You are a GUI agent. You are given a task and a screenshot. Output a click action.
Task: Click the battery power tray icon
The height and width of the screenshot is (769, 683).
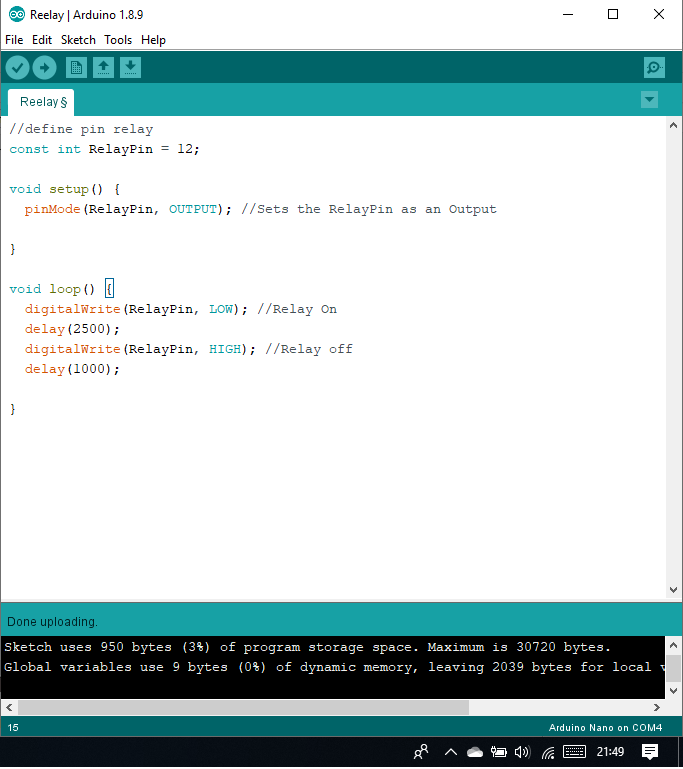coord(499,752)
